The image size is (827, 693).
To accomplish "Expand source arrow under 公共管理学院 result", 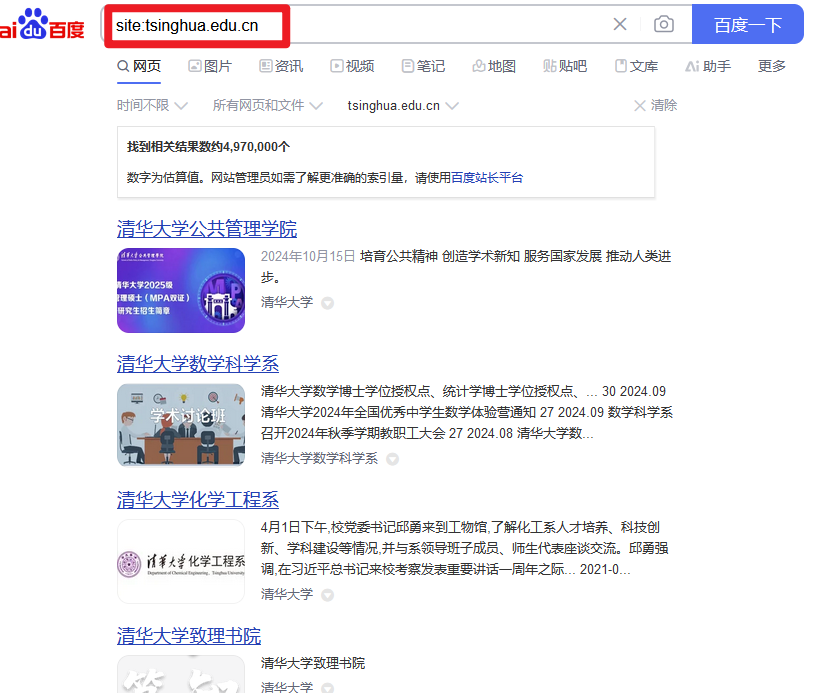I will [328, 303].
